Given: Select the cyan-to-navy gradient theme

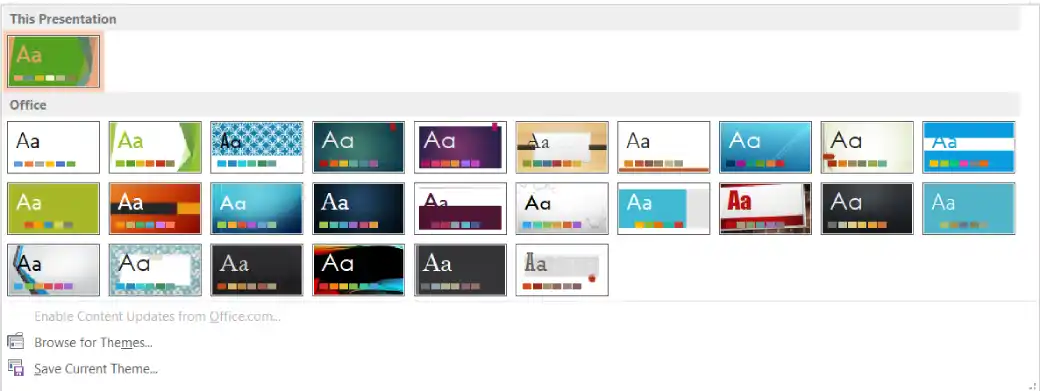Looking at the screenshot, I should pos(257,209).
